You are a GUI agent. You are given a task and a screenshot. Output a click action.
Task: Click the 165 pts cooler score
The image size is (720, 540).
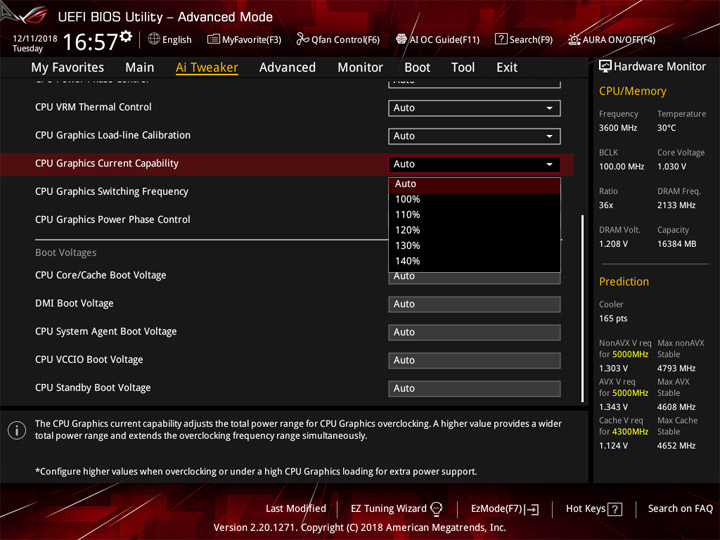coord(613,319)
